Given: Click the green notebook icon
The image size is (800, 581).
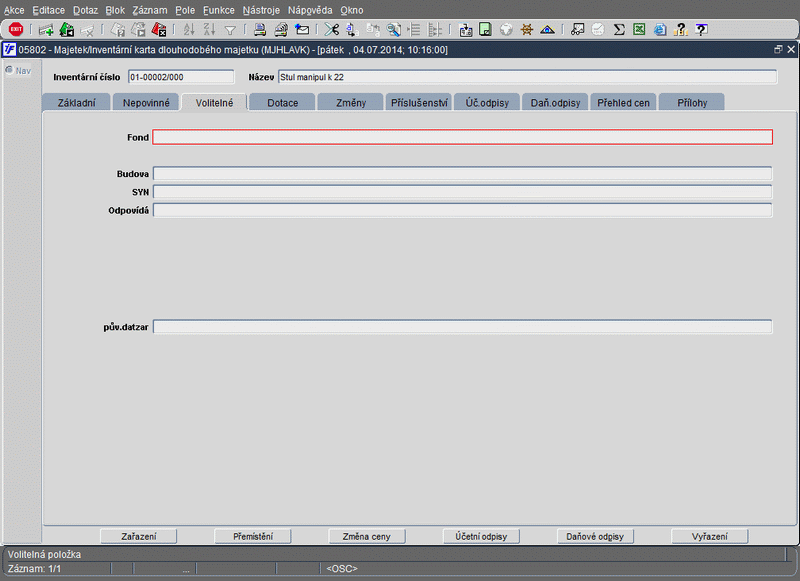Looking at the screenshot, I should (485, 30).
